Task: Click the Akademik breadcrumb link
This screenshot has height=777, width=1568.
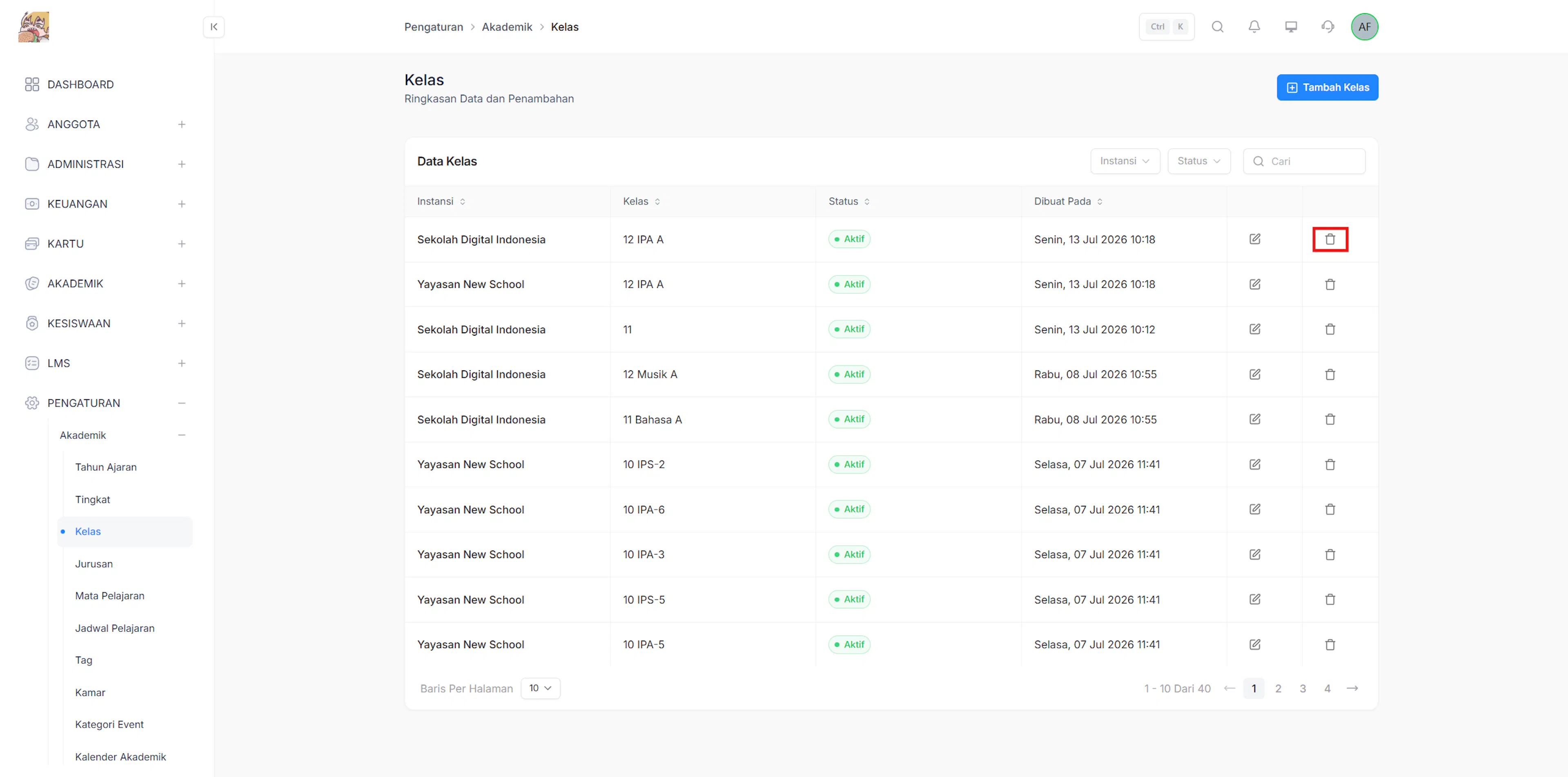Action: [506, 27]
